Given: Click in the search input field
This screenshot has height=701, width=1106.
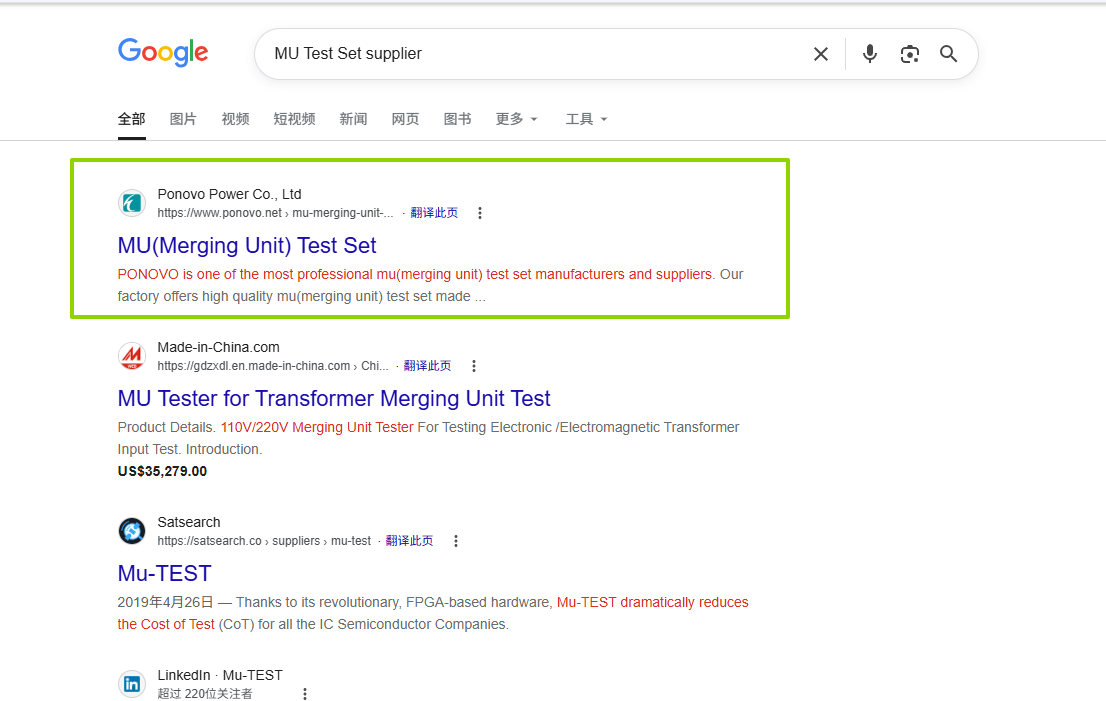Looking at the screenshot, I should point(536,54).
